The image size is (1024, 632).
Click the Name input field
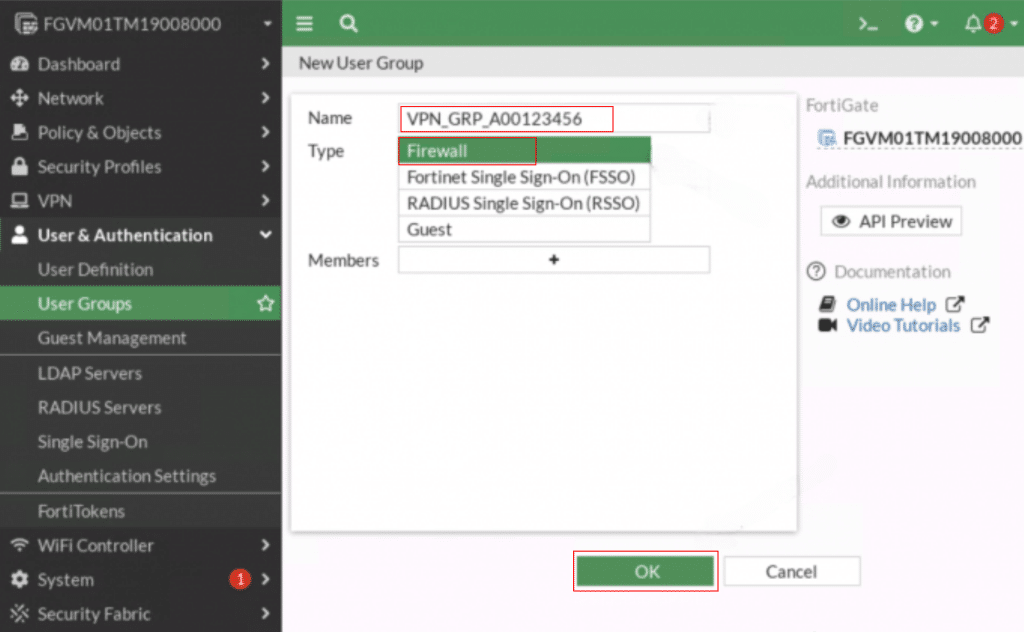pyautogui.click(x=554, y=119)
